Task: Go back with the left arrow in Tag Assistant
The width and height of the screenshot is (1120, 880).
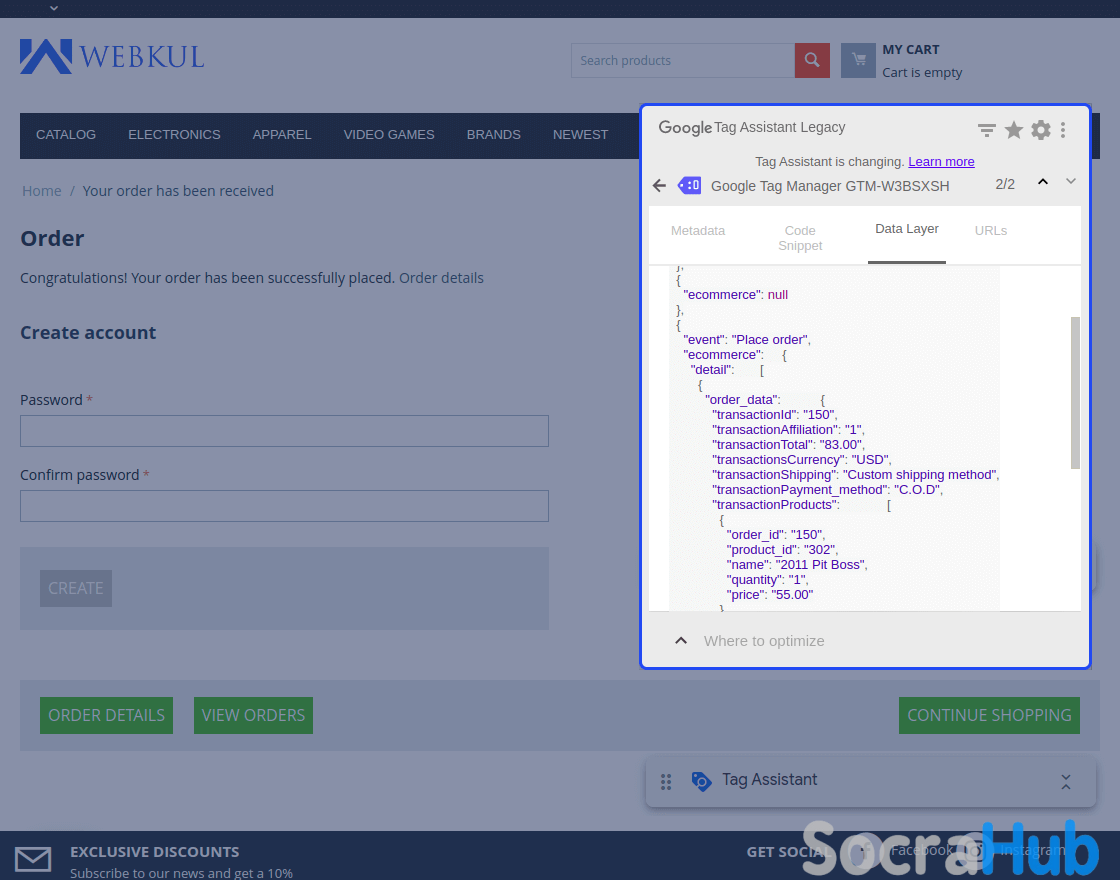Action: coord(659,186)
